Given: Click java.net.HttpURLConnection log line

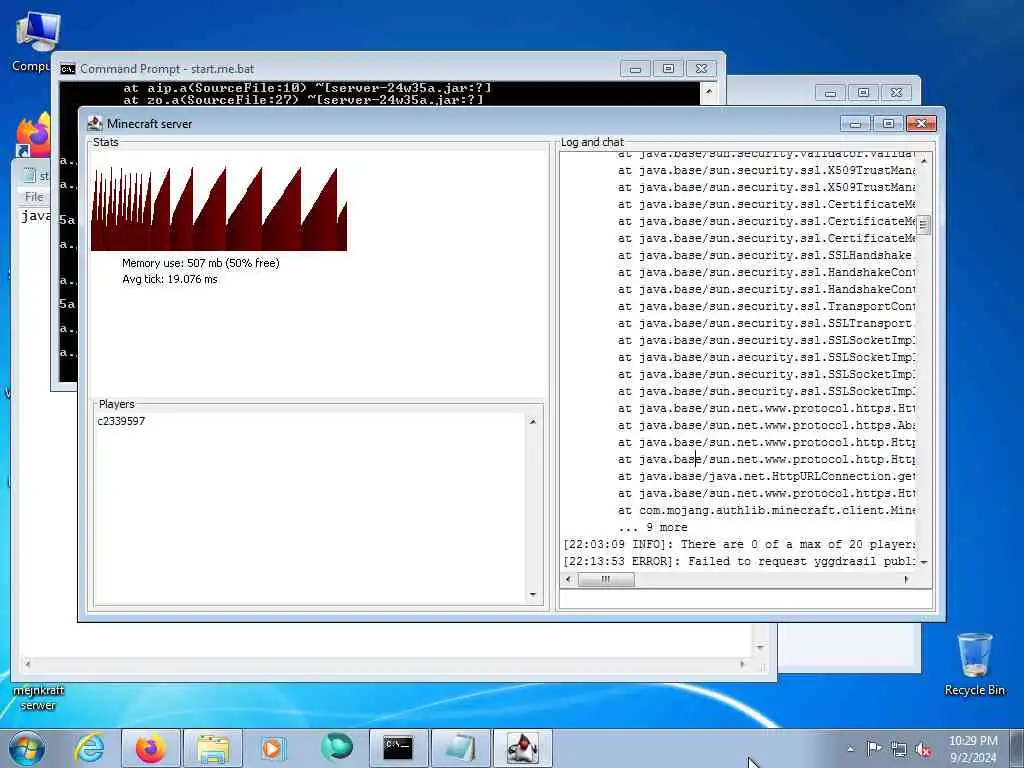Looking at the screenshot, I should coord(766,476).
